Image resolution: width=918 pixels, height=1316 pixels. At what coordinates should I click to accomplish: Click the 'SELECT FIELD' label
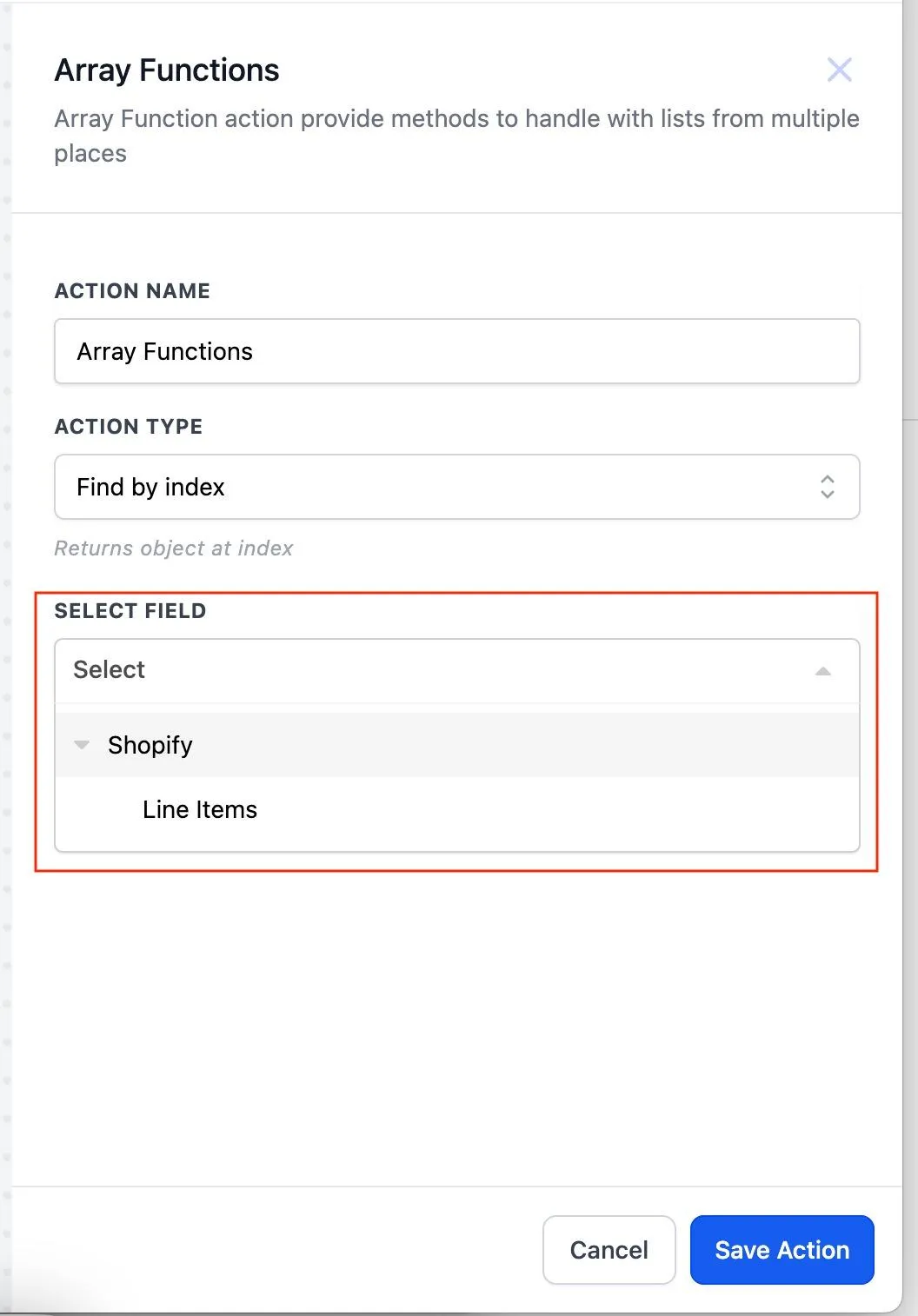[130, 611]
